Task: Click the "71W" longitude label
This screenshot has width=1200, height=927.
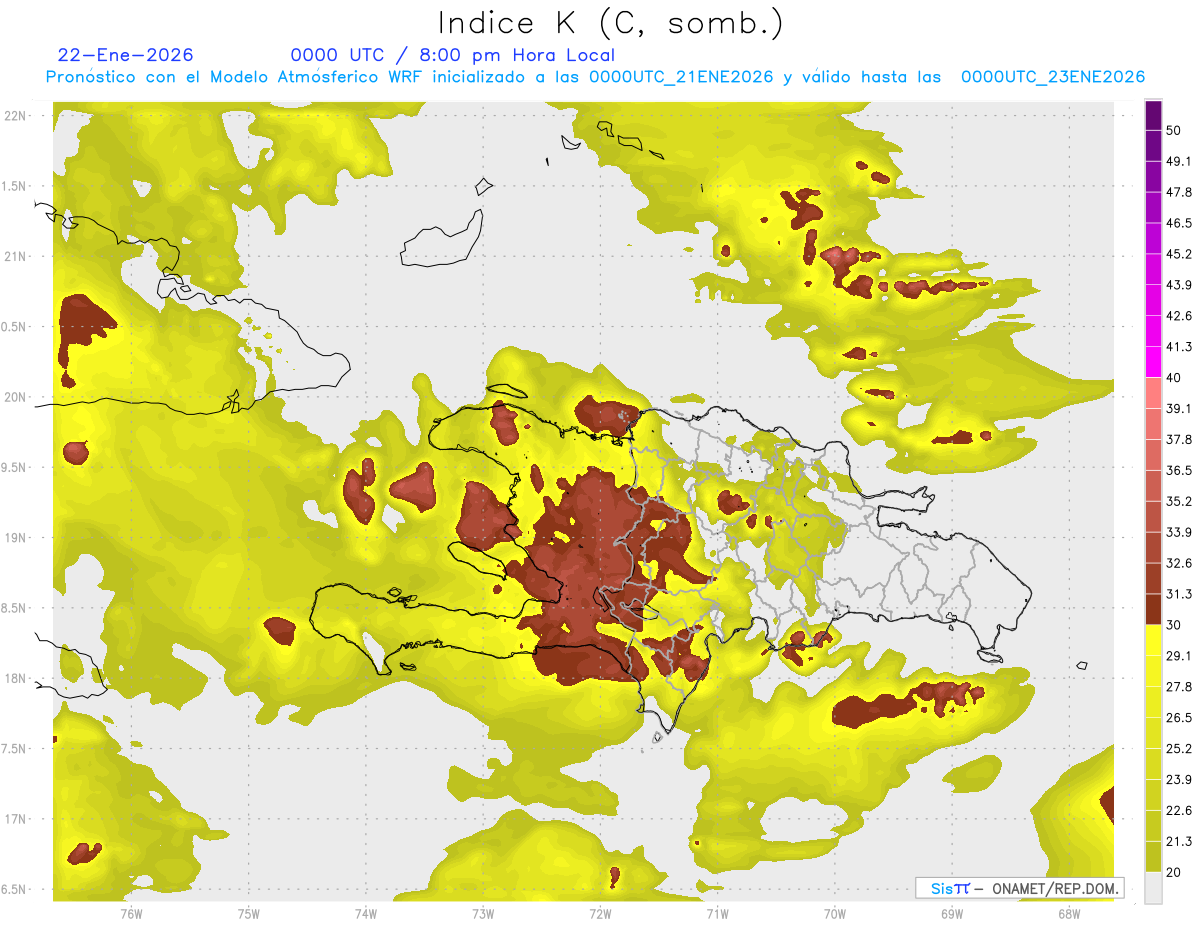Action: click(717, 913)
